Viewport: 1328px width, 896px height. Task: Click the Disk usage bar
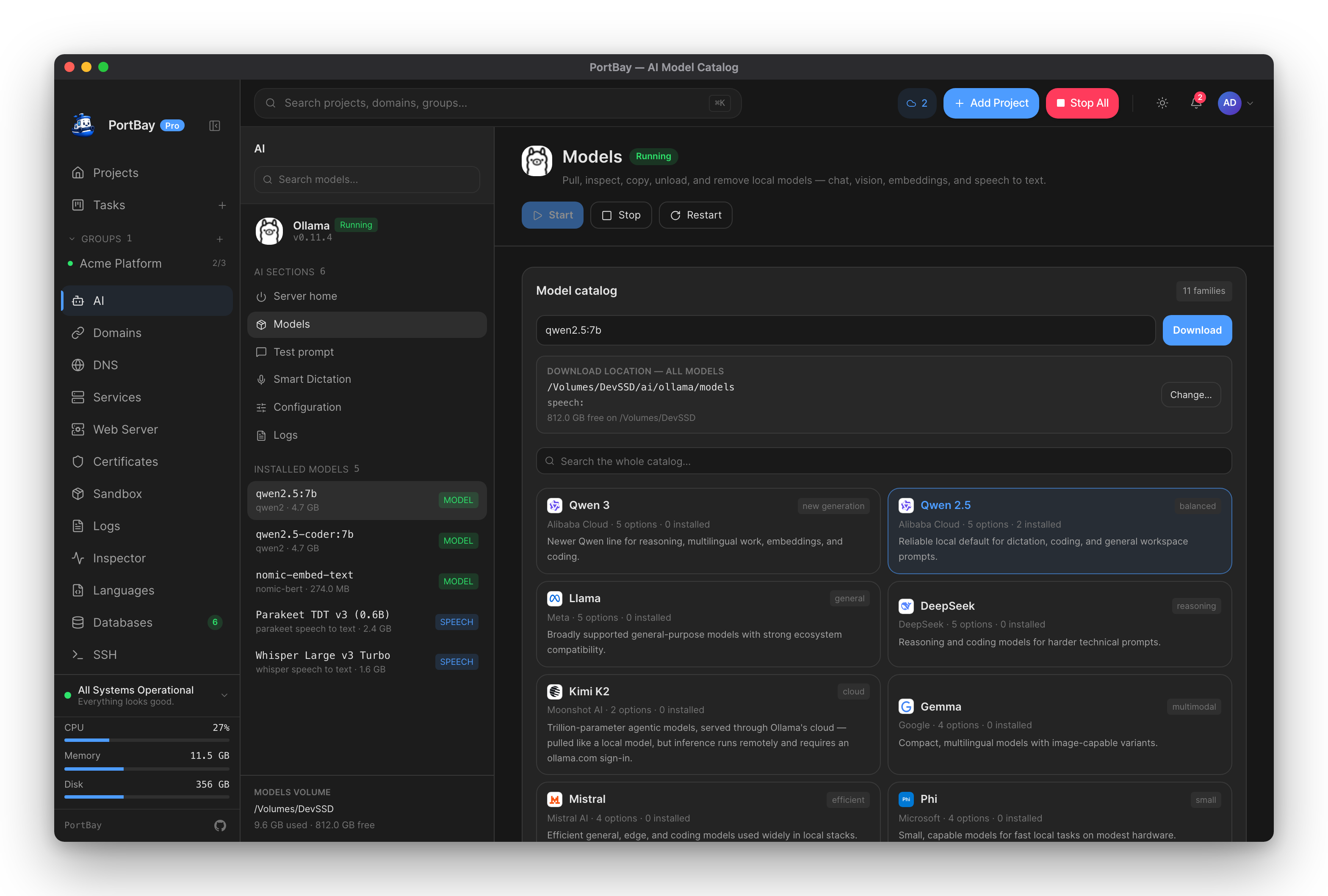(x=147, y=796)
